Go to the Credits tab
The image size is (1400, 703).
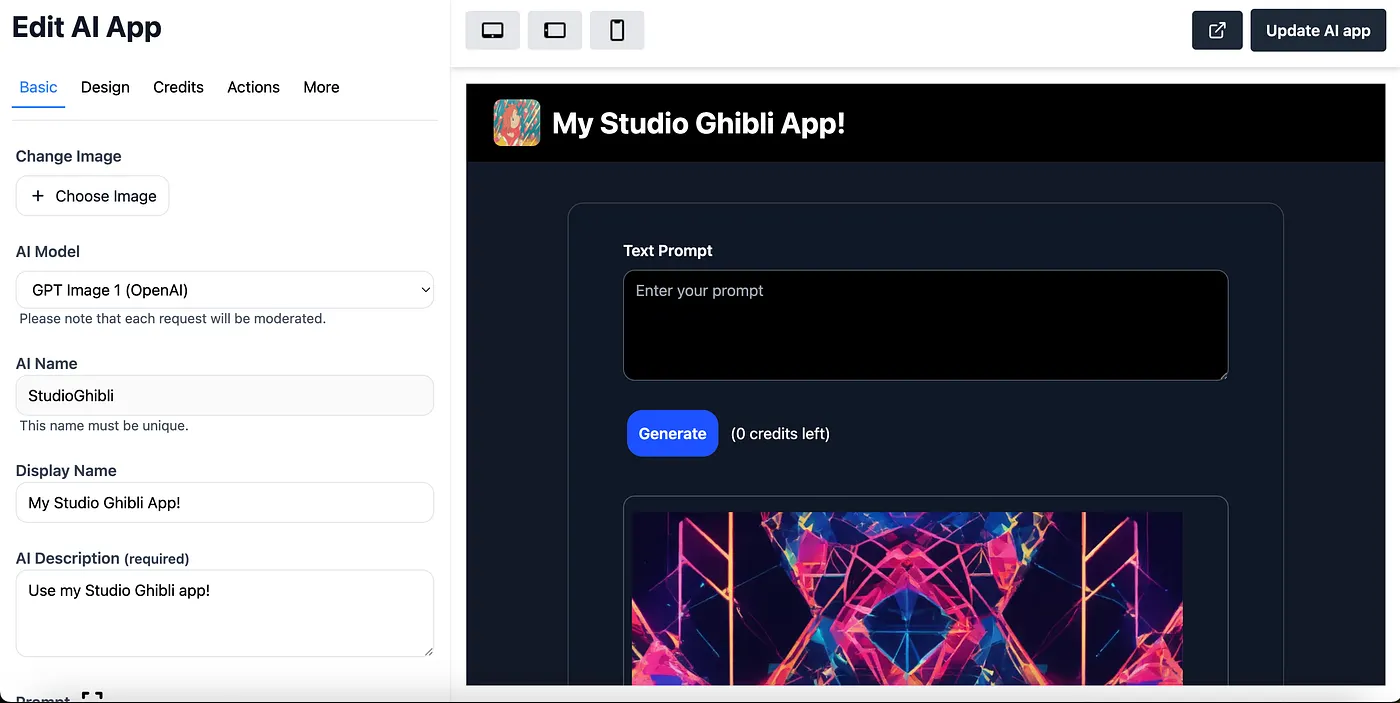click(x=178, y=87)
